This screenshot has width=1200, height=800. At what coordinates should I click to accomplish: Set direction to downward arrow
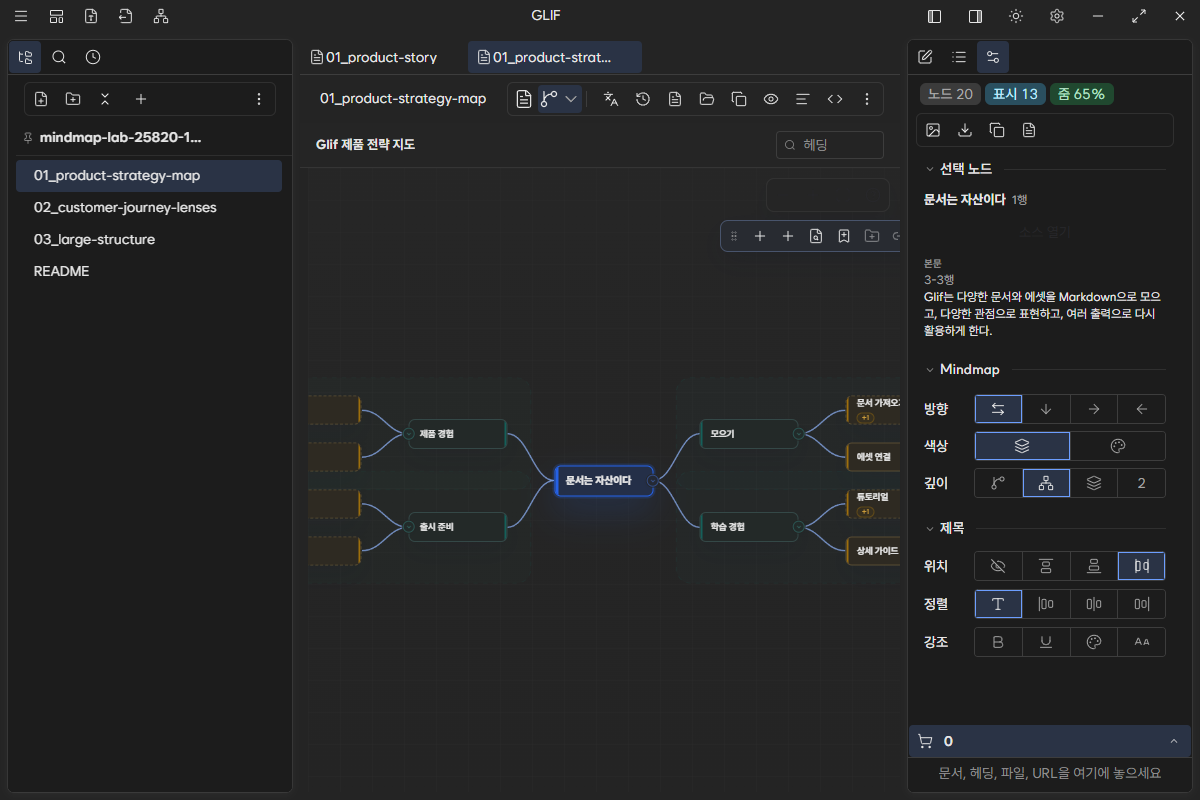coord(1046,409)
